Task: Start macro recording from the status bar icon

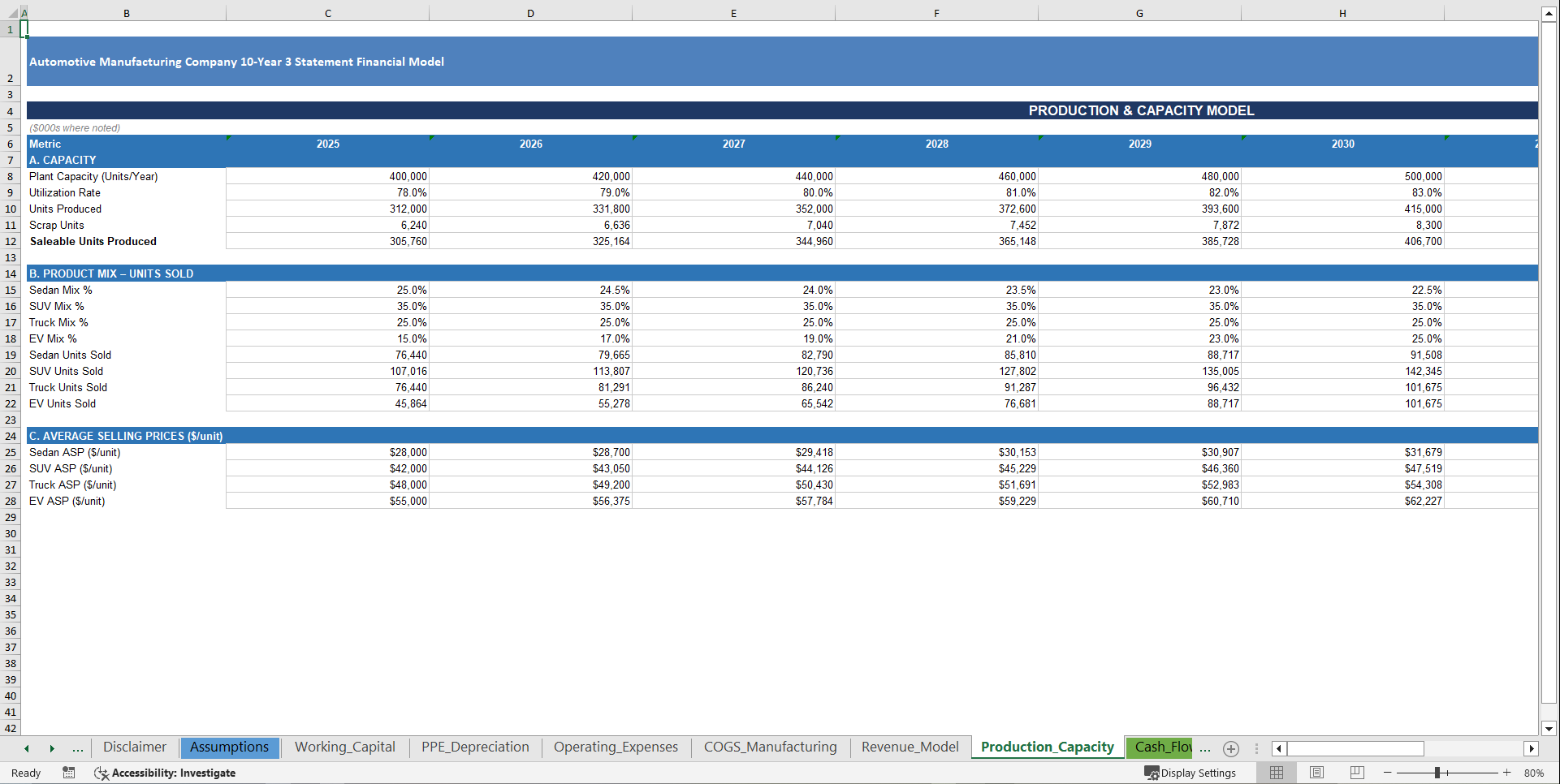Action: (69, 773)
